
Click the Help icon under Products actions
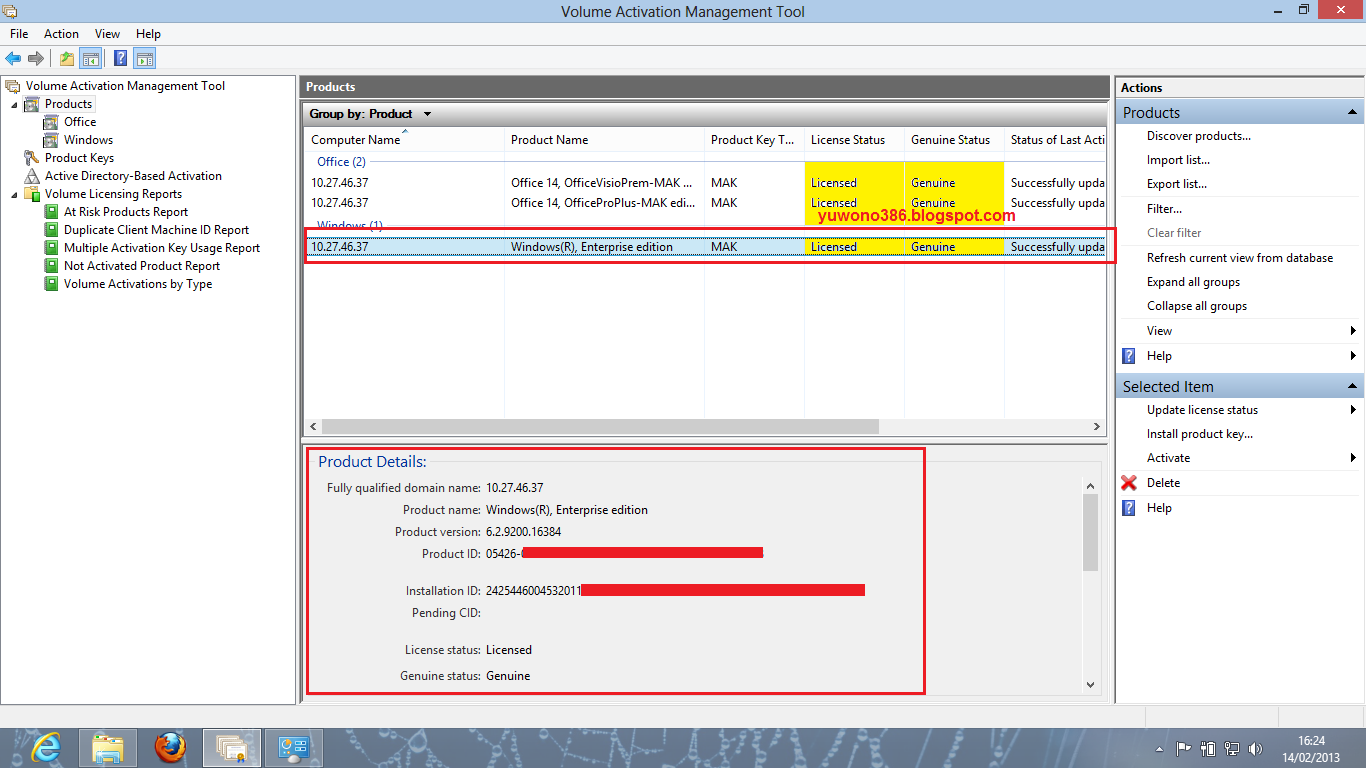tap(1129, 356)
